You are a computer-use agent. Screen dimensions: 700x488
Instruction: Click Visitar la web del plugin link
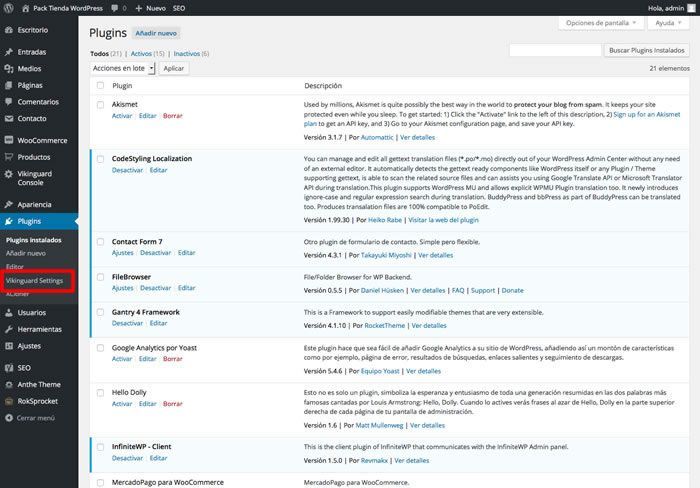tap(443, 220)
